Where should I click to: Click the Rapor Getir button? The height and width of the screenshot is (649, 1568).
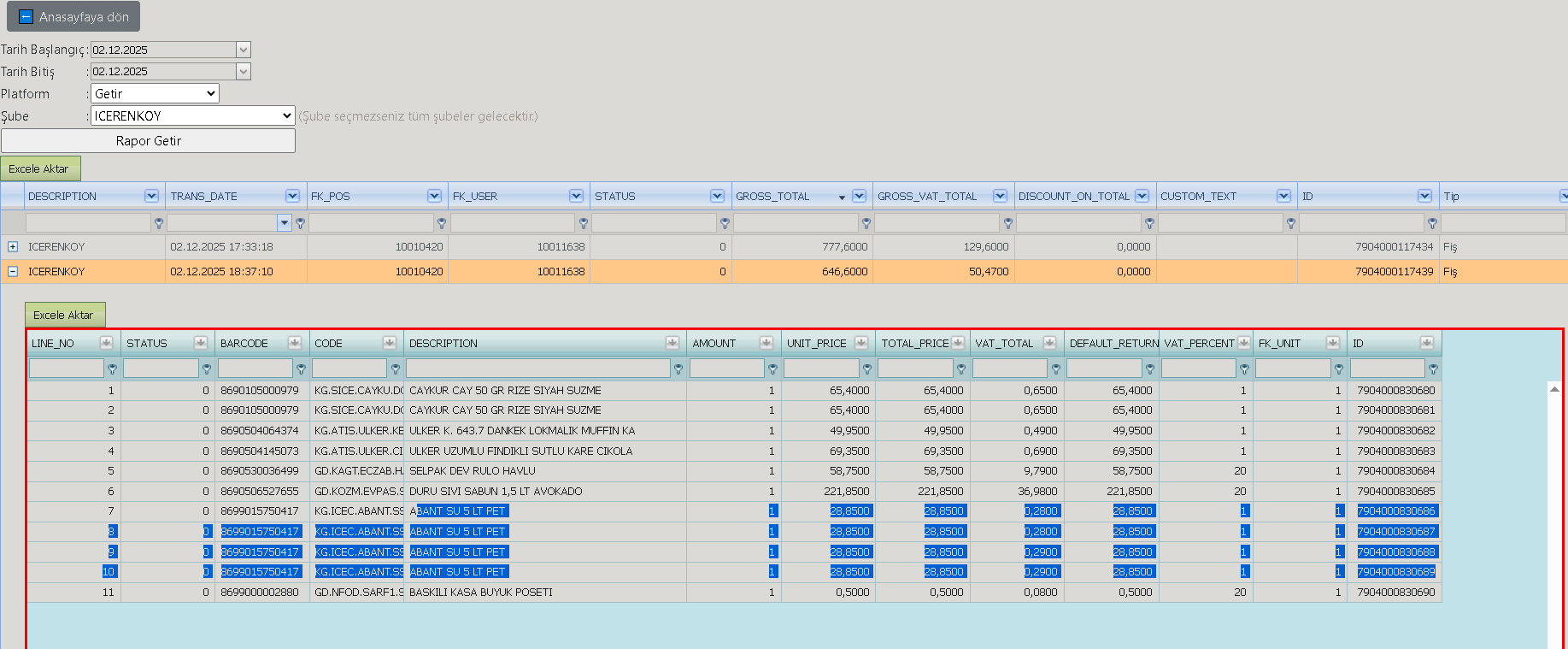(149, 141)
